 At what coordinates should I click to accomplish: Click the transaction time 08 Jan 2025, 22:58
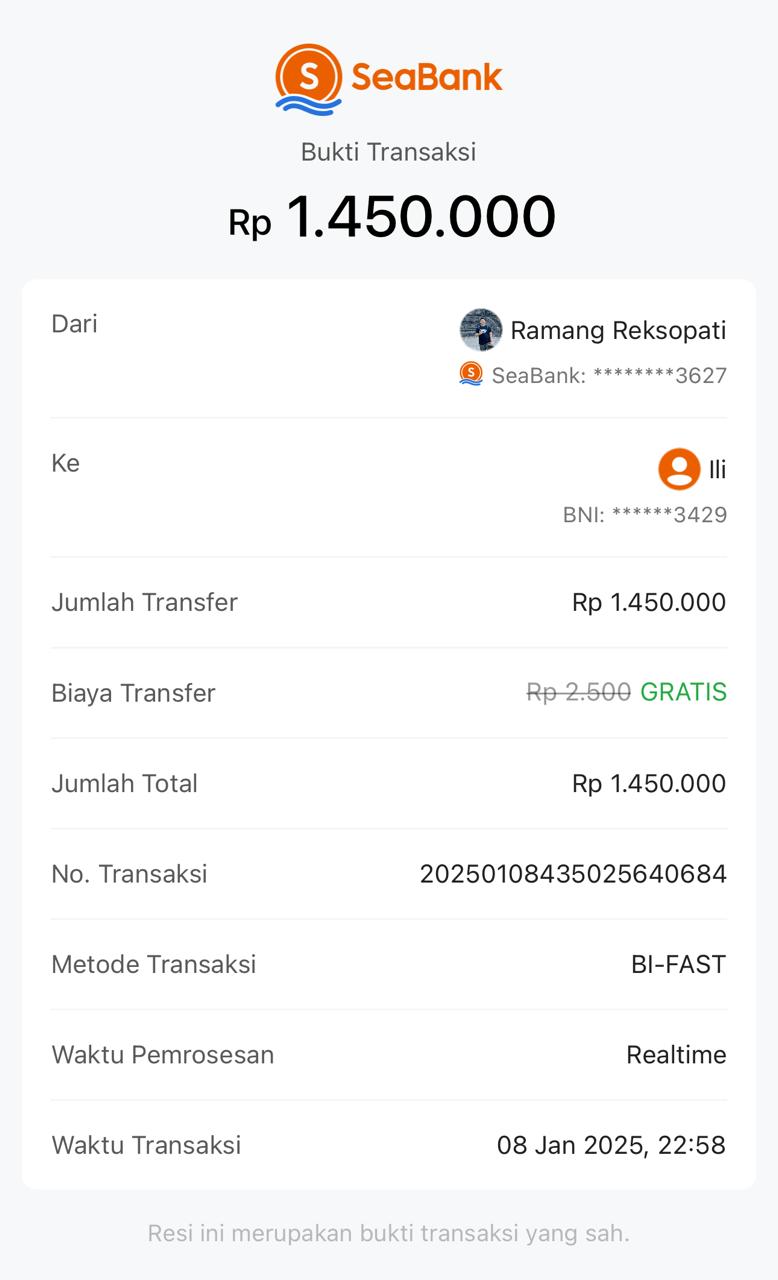[x=611, y=1145]
